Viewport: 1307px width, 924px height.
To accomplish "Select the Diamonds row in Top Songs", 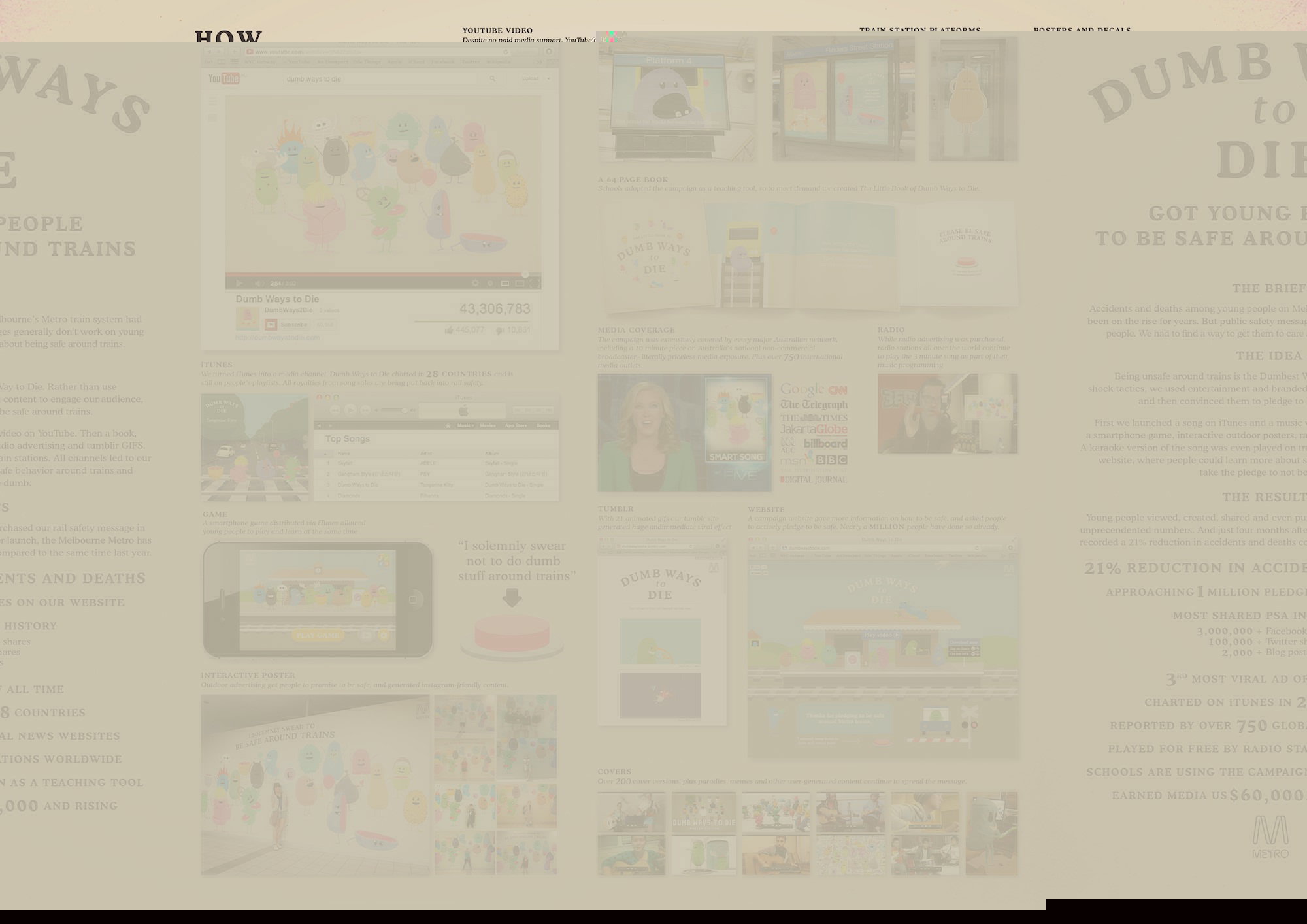I will click(x=436, y=495).
